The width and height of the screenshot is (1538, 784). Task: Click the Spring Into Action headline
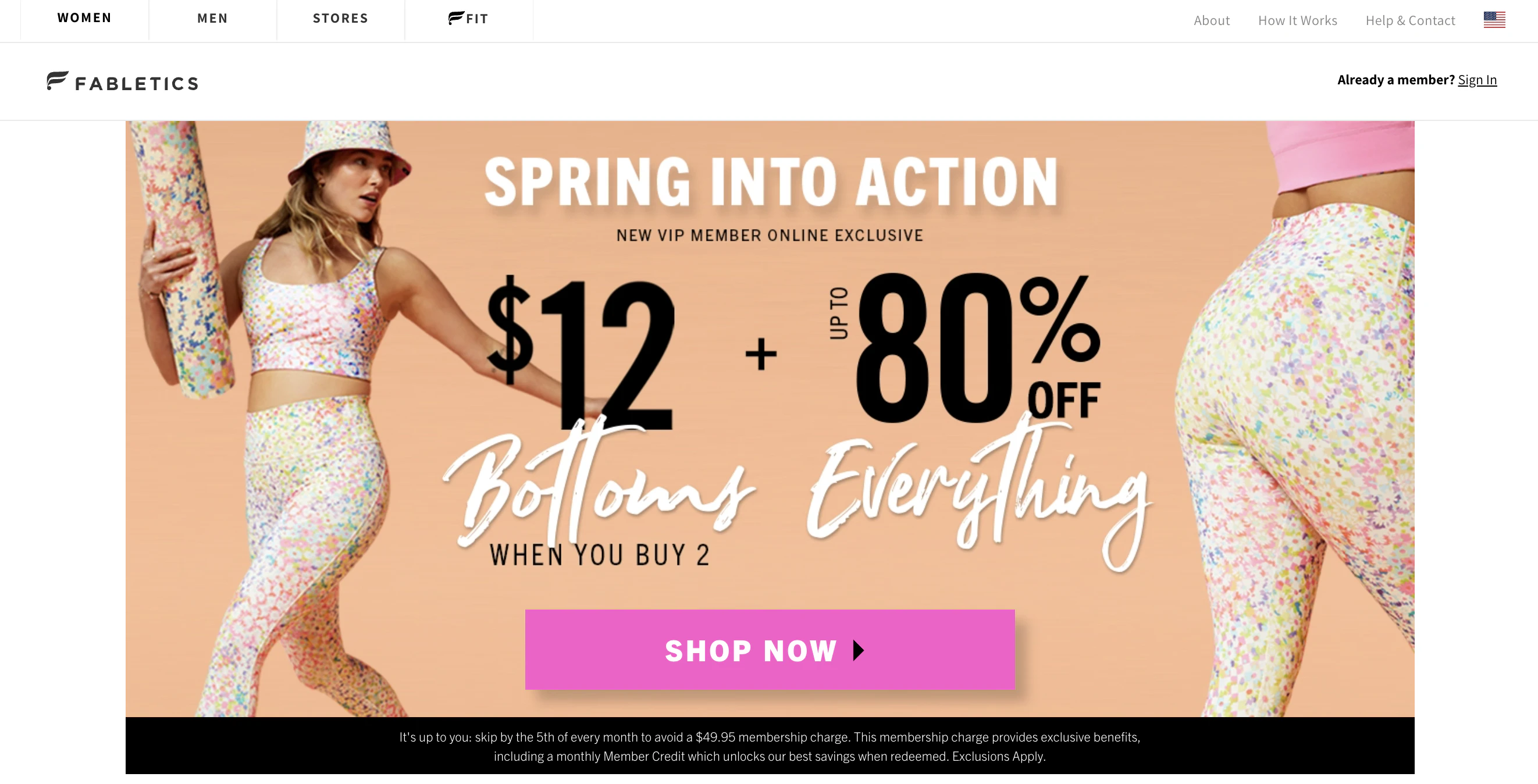coord(771,181)
